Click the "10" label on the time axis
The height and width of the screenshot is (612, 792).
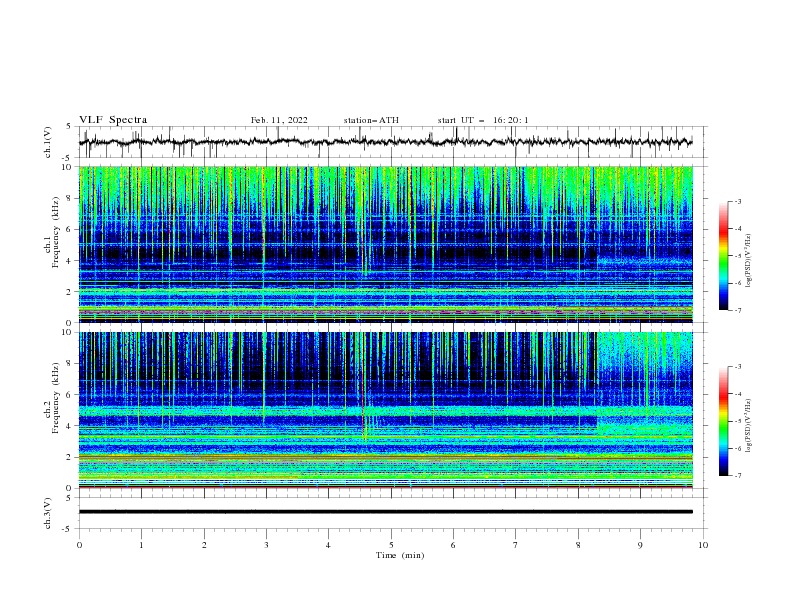[703, 545]
